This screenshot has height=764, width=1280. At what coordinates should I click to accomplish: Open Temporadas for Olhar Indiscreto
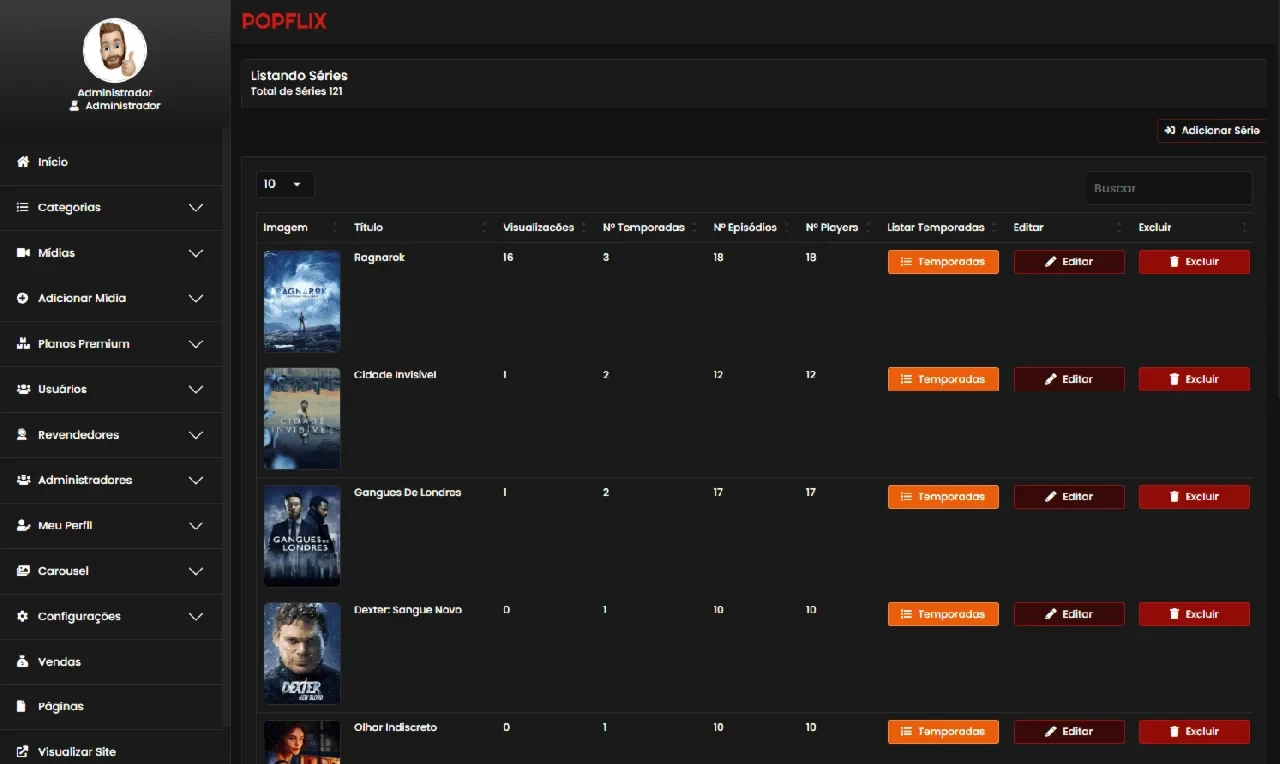point(943,732)
